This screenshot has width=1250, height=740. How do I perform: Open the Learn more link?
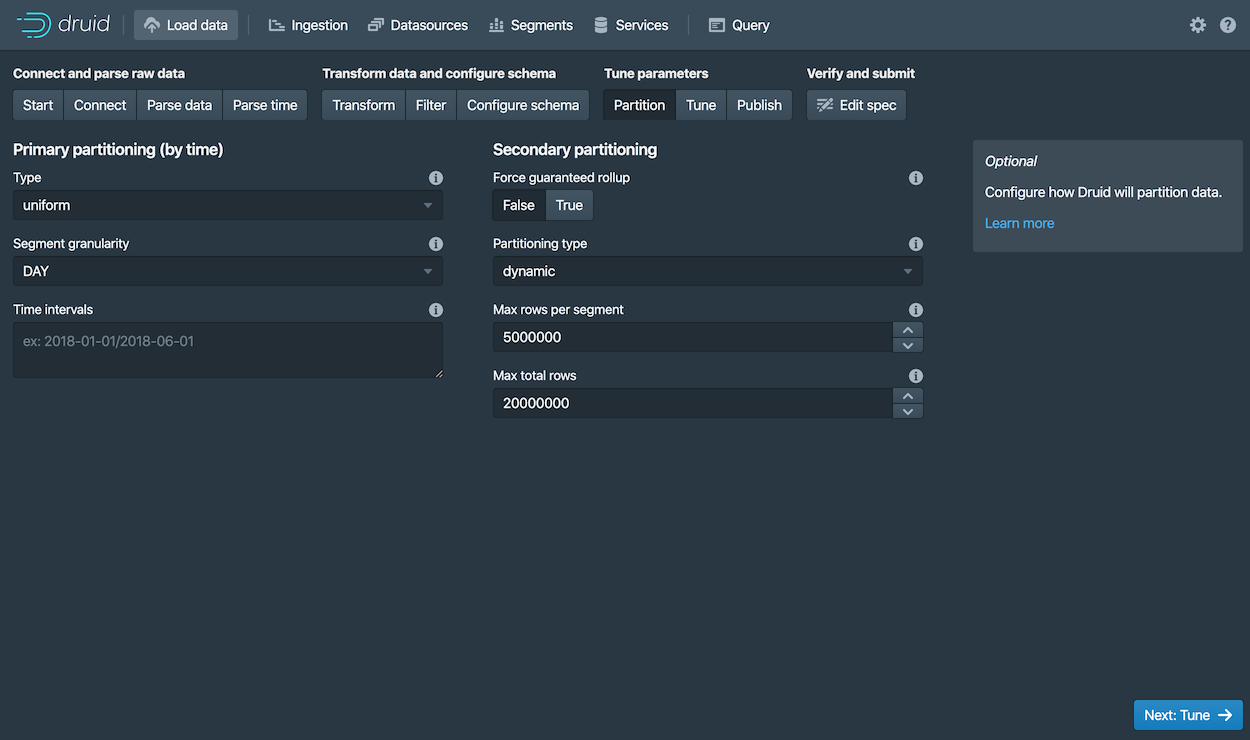[x=1019, y=223]
